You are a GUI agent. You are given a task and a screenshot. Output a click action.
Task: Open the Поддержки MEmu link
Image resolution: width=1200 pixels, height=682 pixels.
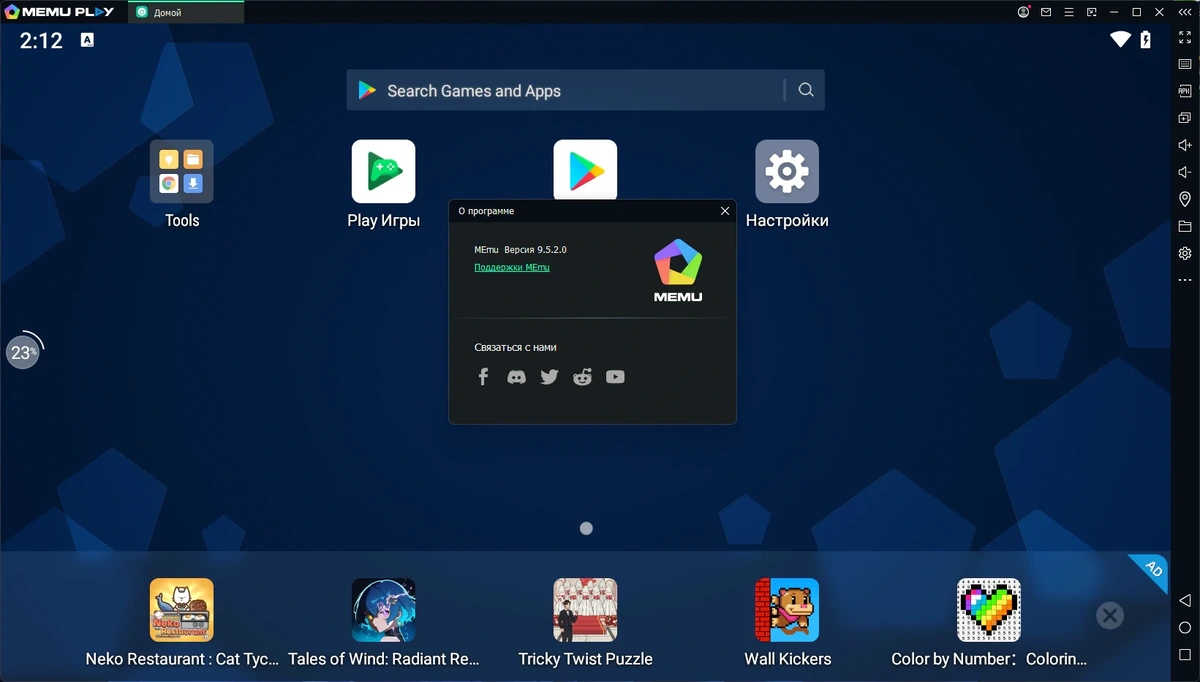(512, 267)
